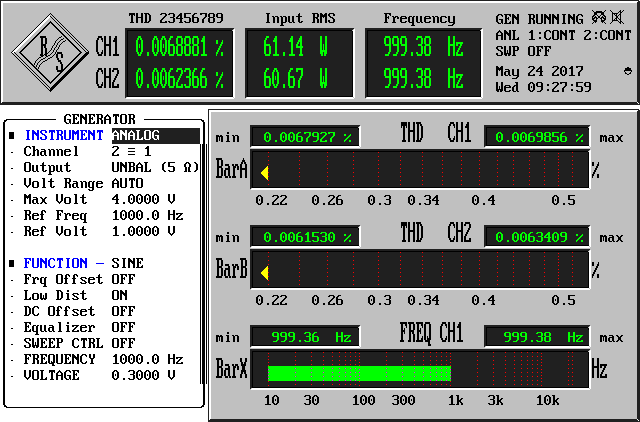Click the crossed-out headphone icon
640x422 pixels.
(599, 18)
